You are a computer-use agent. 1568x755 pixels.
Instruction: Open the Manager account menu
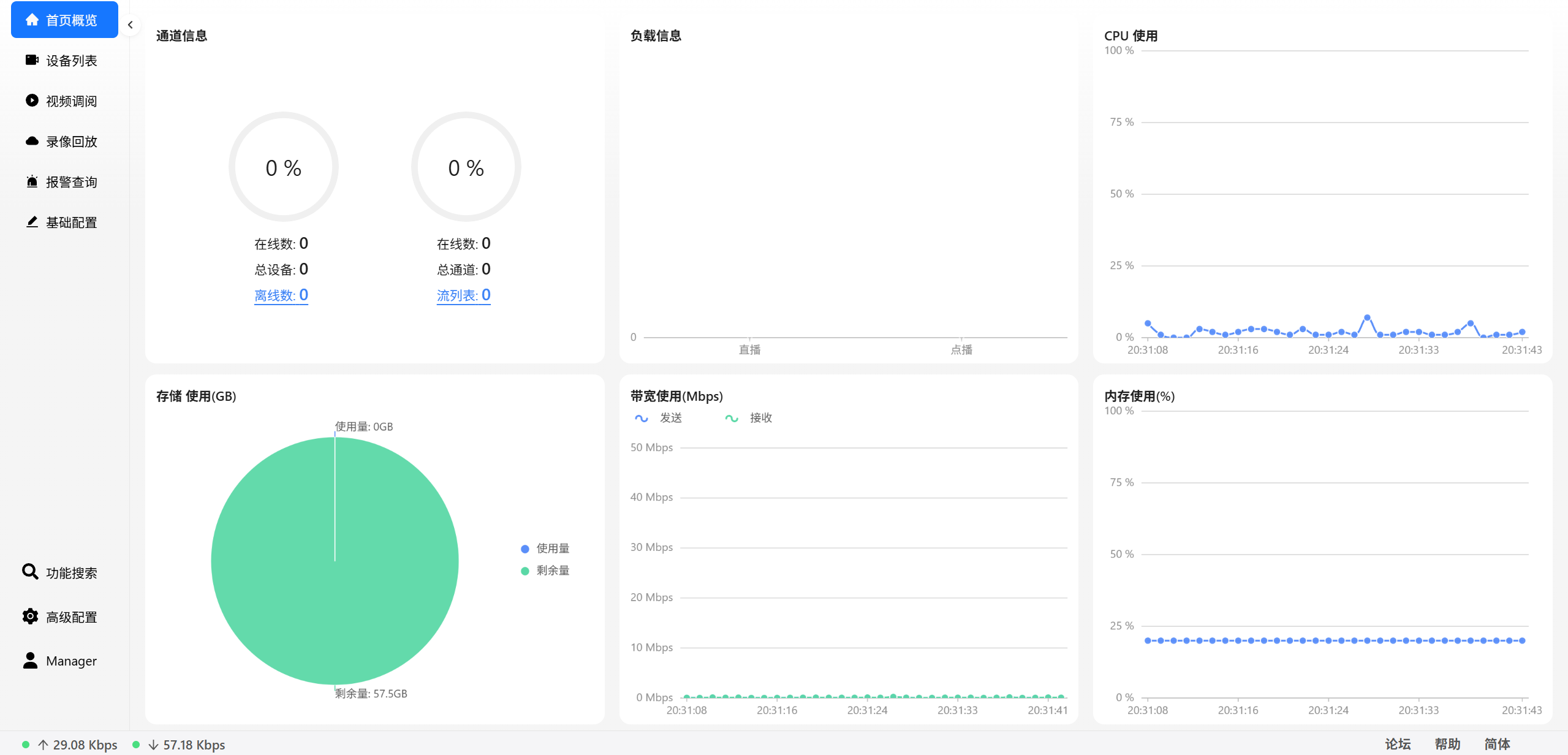[x=71, y=661]
